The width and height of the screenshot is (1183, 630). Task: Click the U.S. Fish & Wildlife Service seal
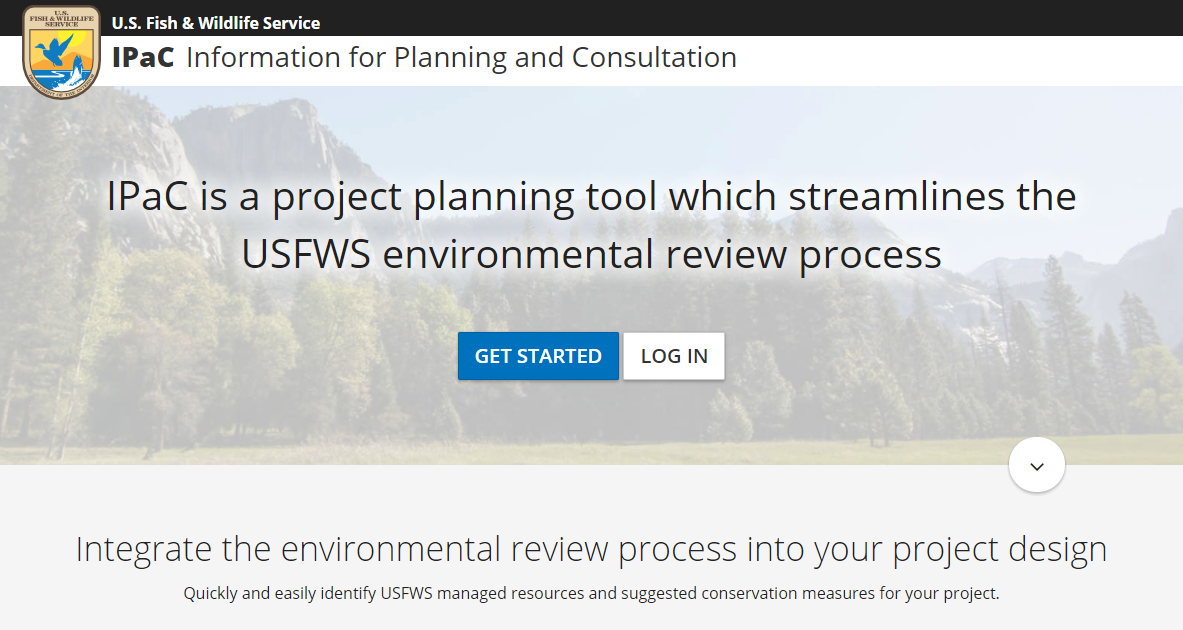60,50
